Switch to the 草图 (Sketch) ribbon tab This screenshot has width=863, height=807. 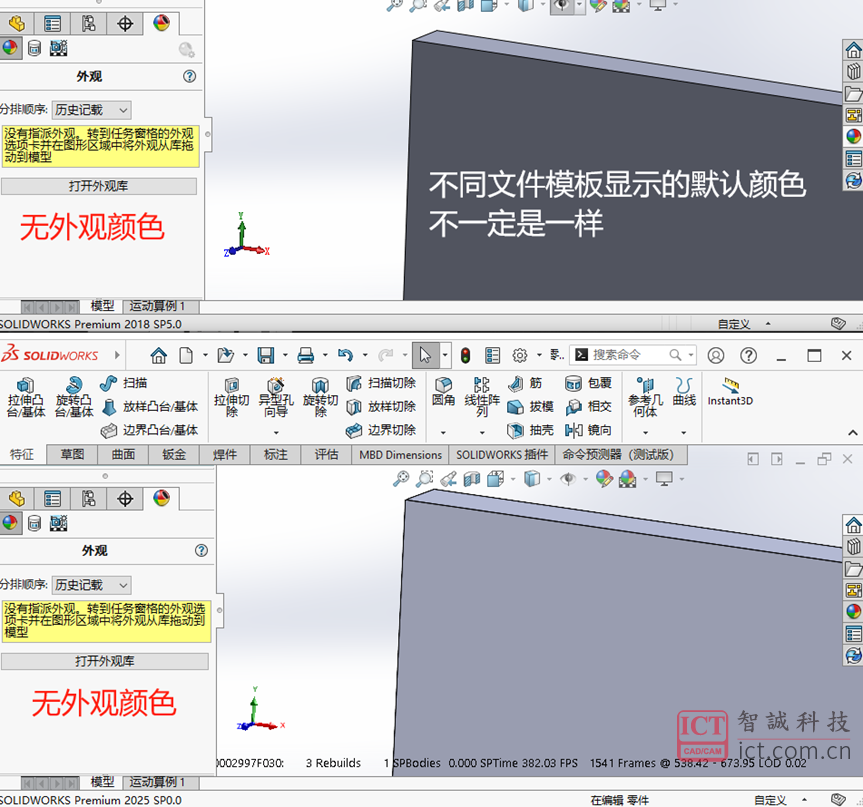pos(72,455)
